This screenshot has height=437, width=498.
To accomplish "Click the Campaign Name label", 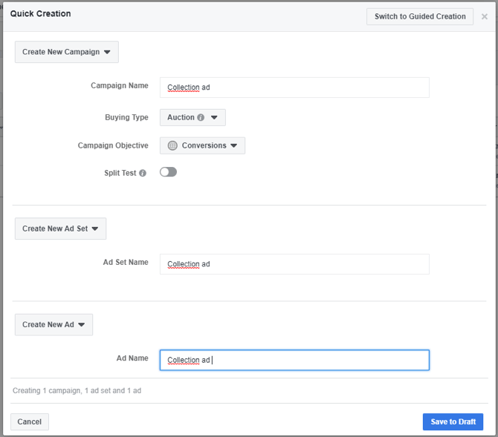I will pyautogui.click(x=119, y=86).
